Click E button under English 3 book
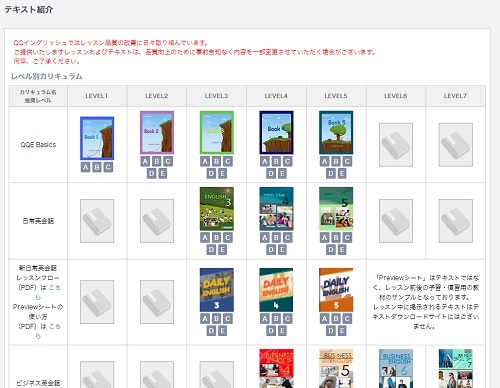The image size is (500, 388). 222,249
